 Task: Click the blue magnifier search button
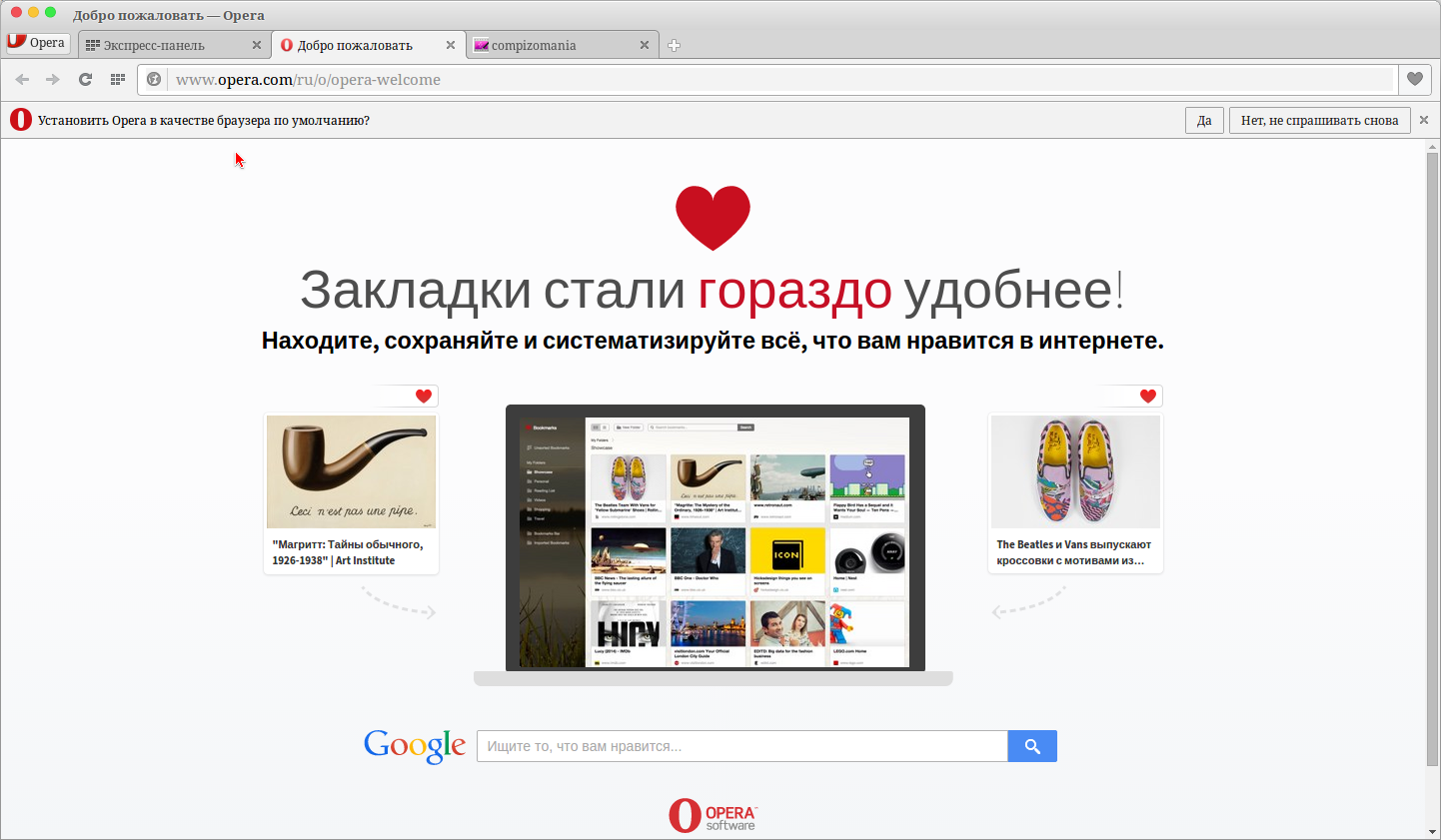click(1032, 746)
